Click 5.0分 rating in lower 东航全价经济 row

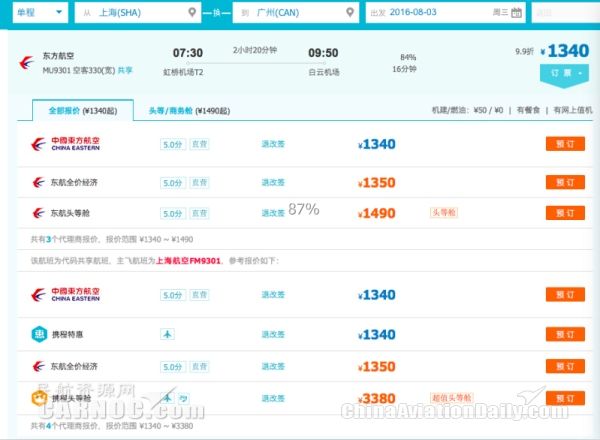click(x=173, y=367)
